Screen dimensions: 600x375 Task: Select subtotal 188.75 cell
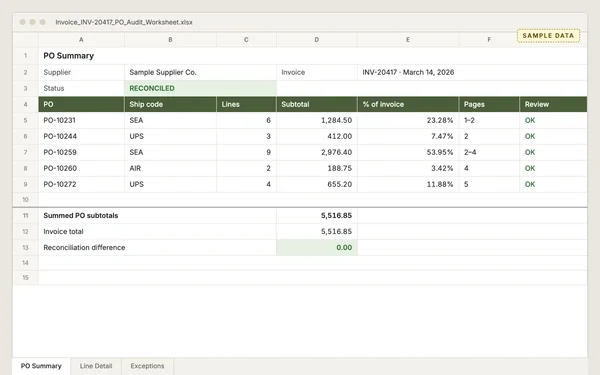click(x=317, y=168)
